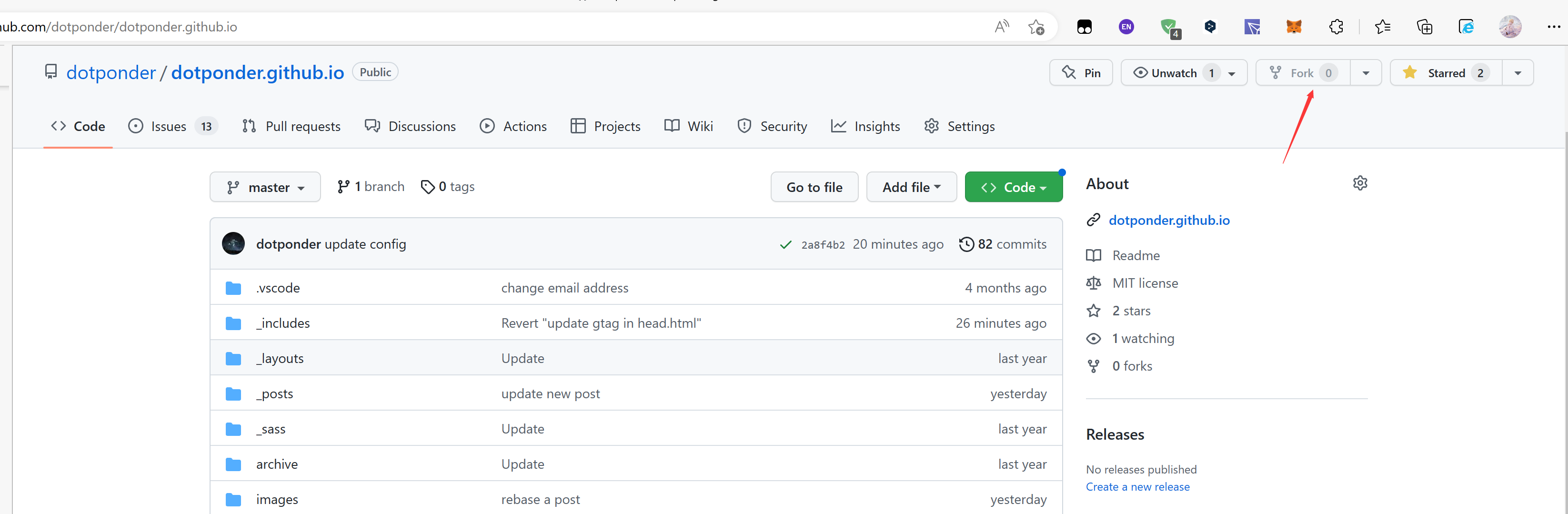Pin this repository with Pin button
This screenshot has width=1568, height=514.
pyautogui.click(x=1081, y=73)
